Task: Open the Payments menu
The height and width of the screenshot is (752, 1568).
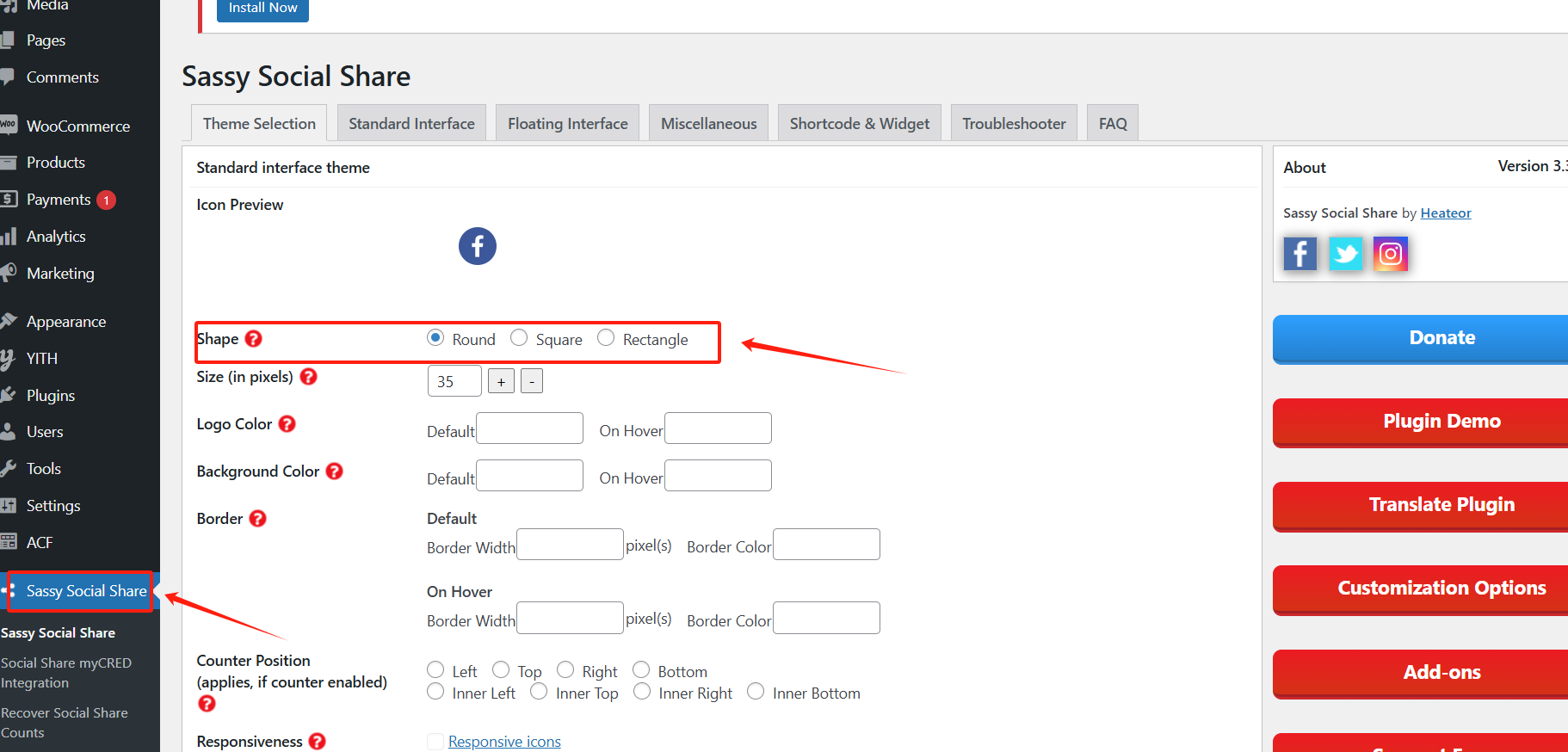Action: pyautogui.click(x=59, y=200)
